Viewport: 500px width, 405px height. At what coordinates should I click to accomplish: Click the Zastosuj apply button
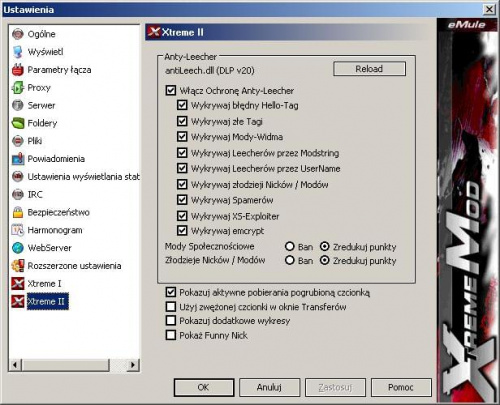pyautogui.click(x=335, y=387)
